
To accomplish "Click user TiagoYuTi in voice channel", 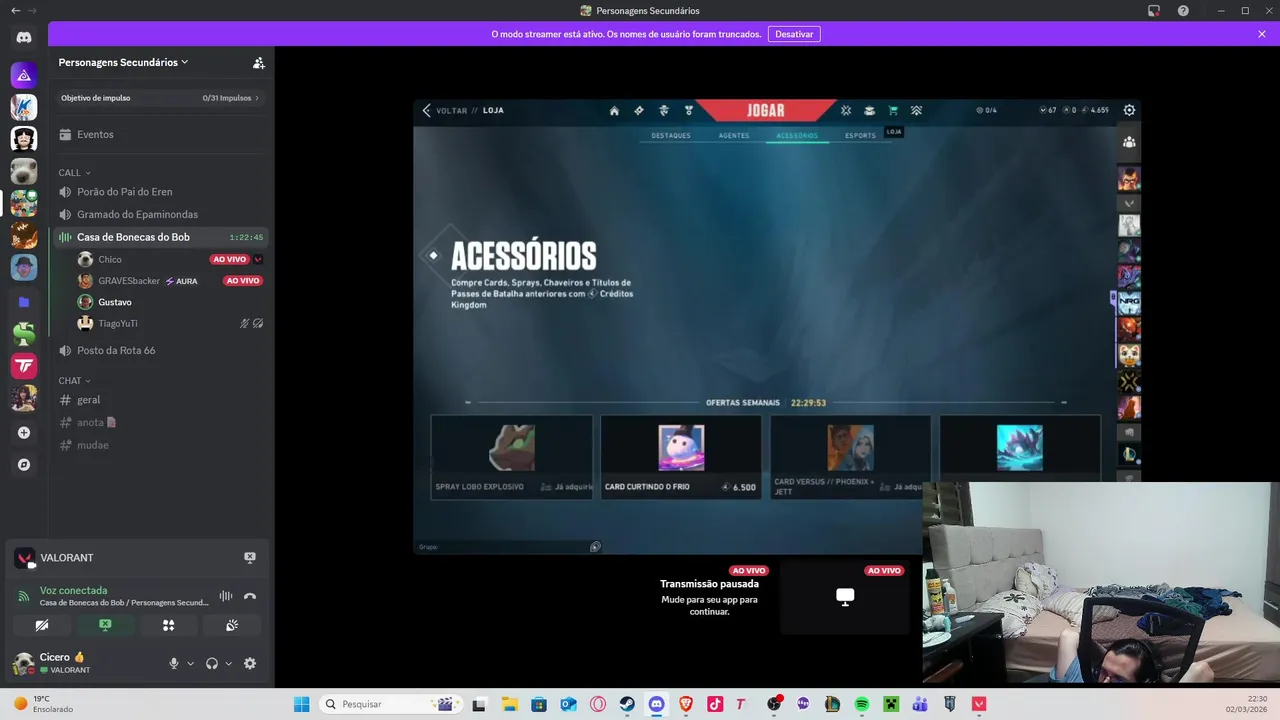I will click(118, 323).
